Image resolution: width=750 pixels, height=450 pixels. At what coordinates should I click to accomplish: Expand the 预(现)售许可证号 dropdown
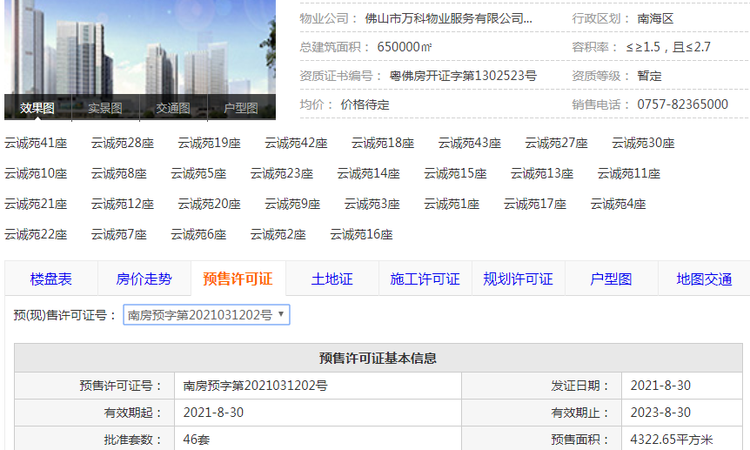(206, 315)
